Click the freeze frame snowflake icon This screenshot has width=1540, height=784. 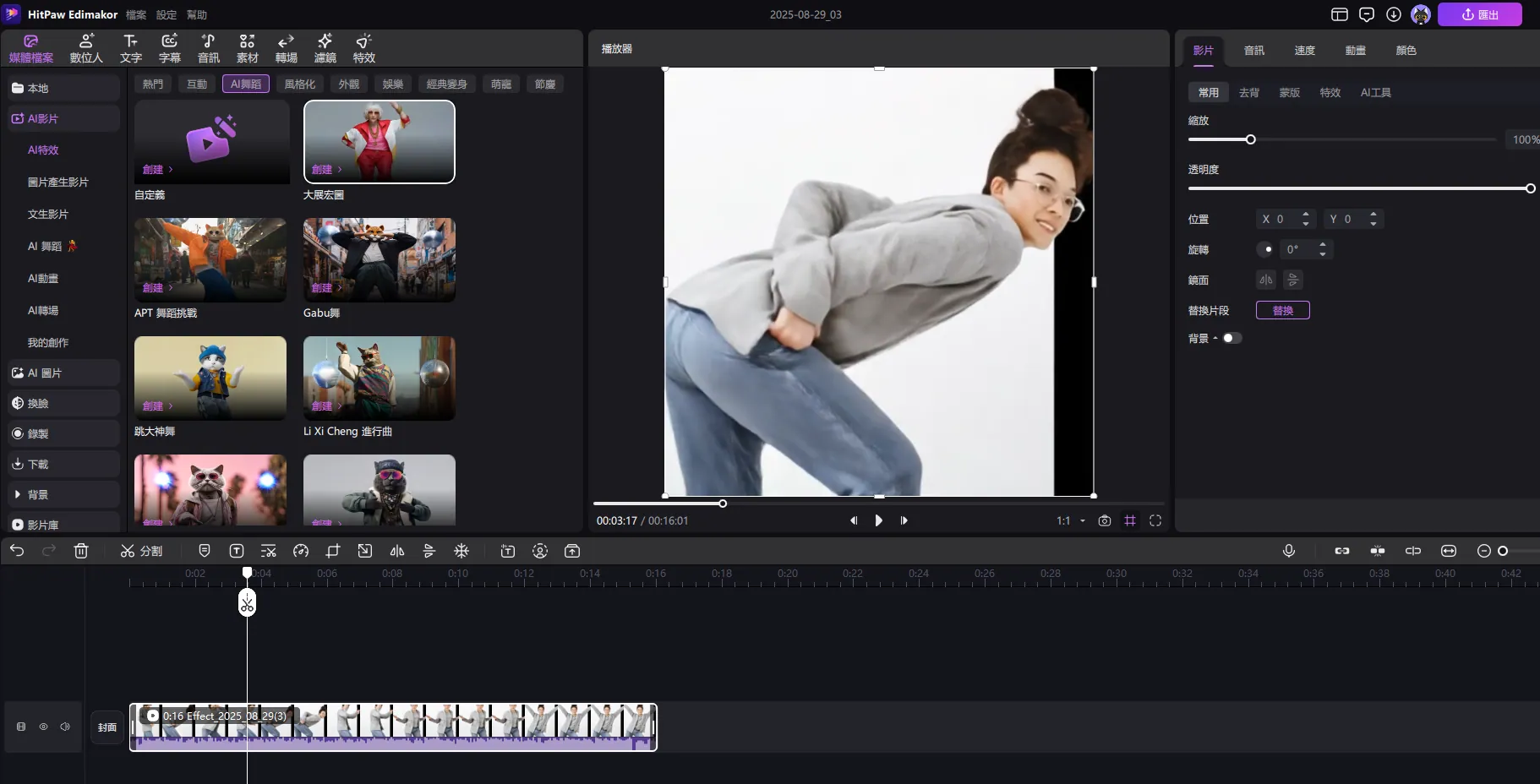(x=461, y=551)
